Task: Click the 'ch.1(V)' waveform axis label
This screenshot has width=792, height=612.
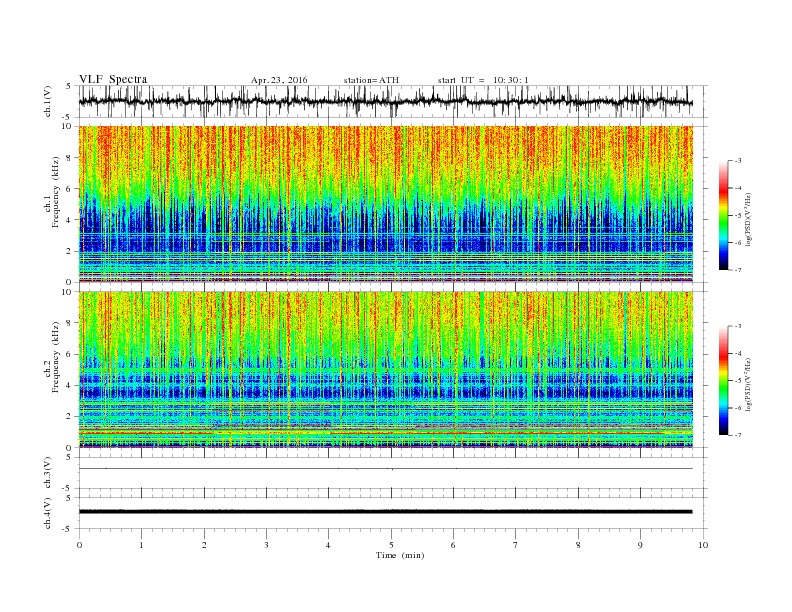Action: coord(47,101)
